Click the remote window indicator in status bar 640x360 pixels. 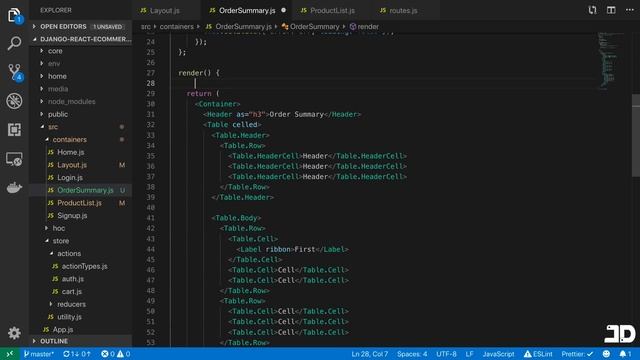pos(9,354)
